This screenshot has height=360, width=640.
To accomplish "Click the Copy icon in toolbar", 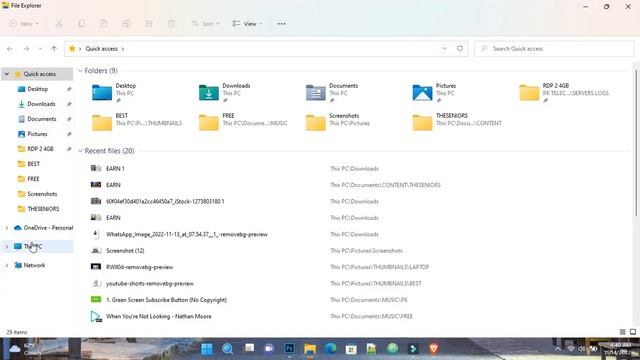I will [82, 24].
